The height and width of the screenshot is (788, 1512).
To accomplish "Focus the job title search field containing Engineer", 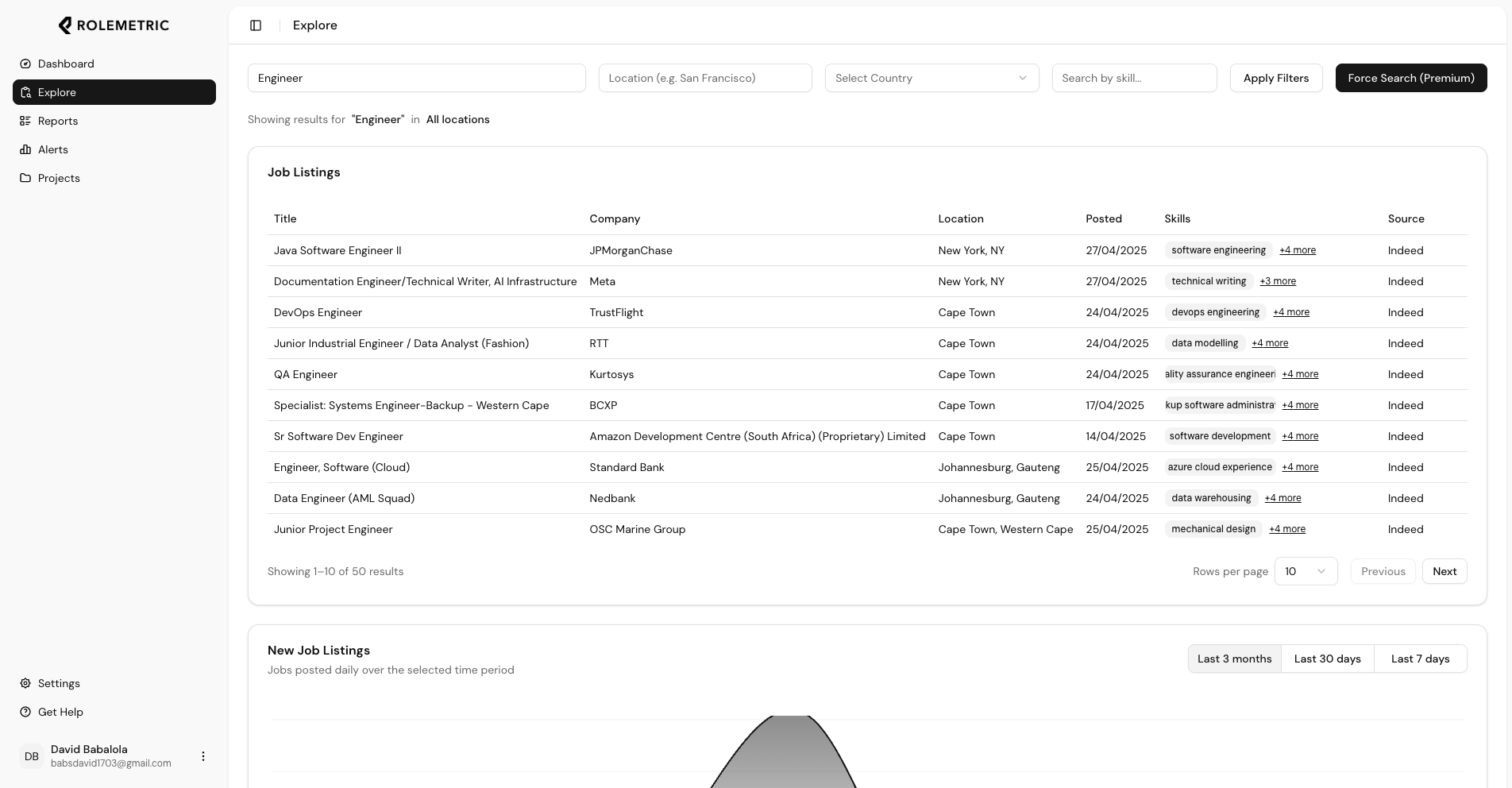I will point(417,78).
